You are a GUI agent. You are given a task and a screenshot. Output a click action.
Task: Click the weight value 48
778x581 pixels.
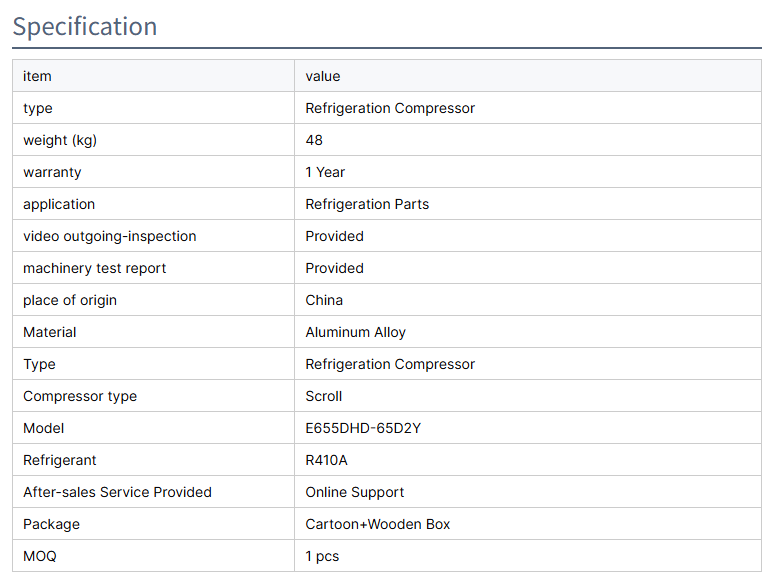(314, 140)
